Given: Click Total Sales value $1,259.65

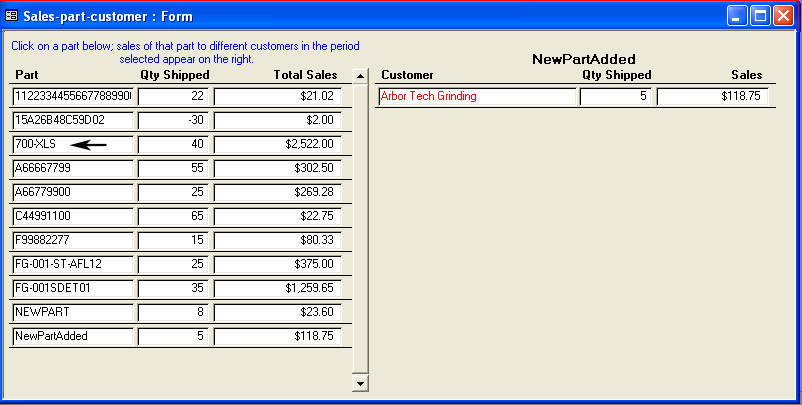Looking at the screenshot, I should coord(278,288).
